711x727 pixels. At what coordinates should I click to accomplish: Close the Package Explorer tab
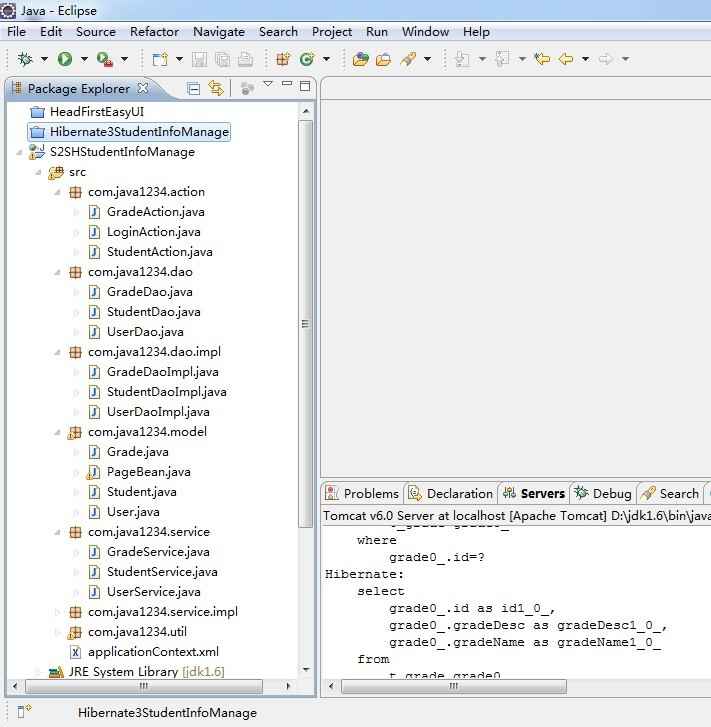click(143, 88)
